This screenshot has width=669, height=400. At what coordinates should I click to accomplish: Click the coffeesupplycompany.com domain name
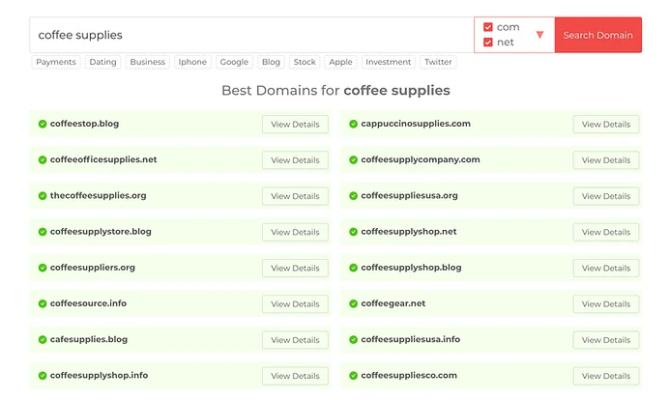tap(420, 159)
